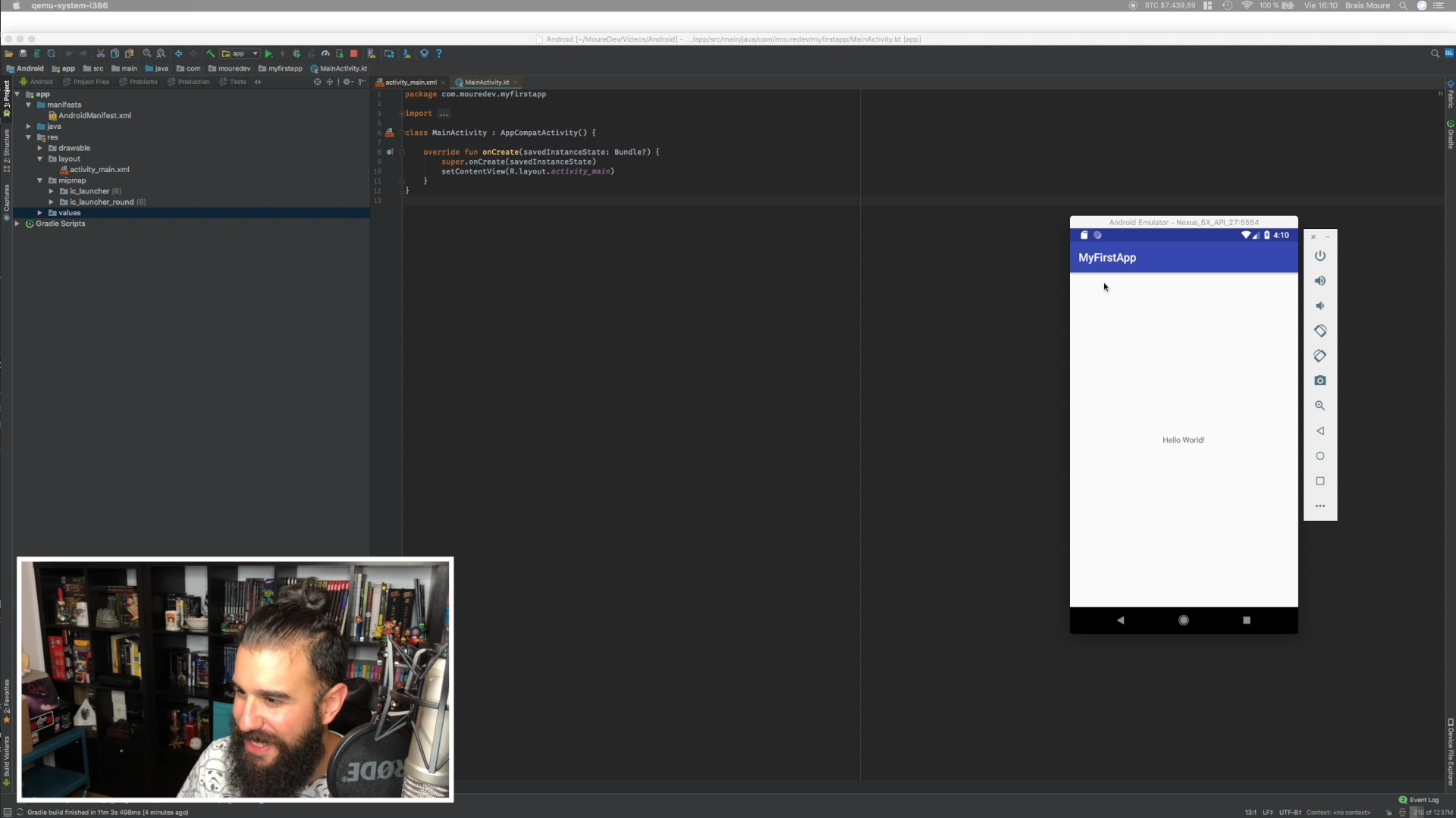Expand the drawable folder
Screen dimensions: 1456x818
[39, 148]
